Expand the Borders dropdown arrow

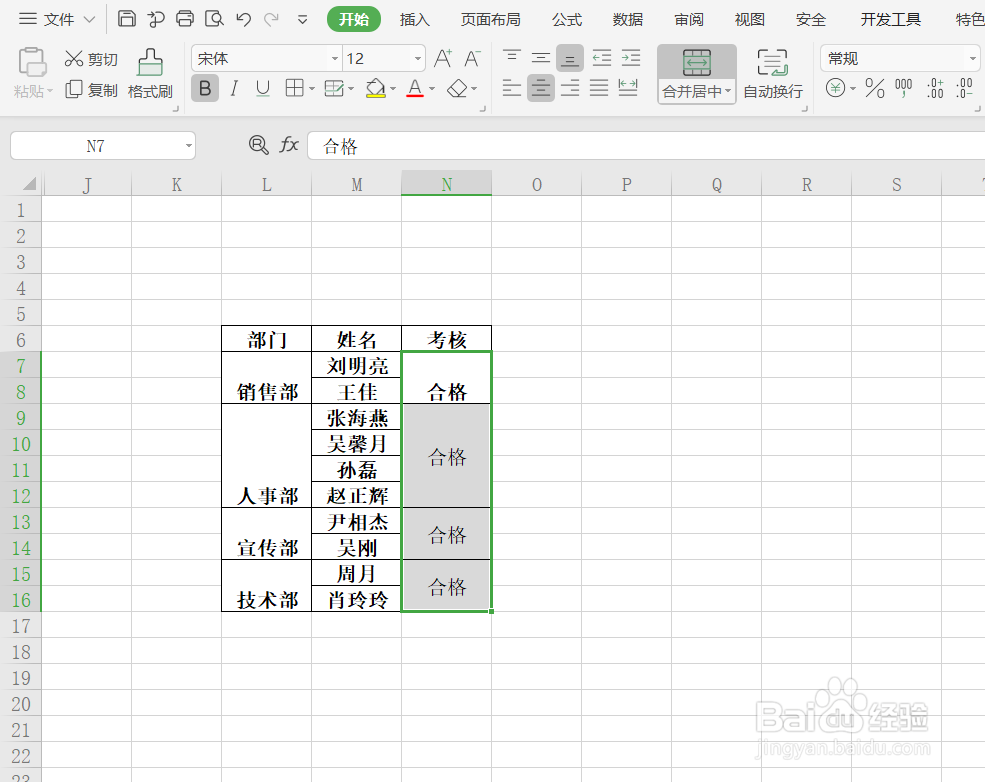pos(312,89)
